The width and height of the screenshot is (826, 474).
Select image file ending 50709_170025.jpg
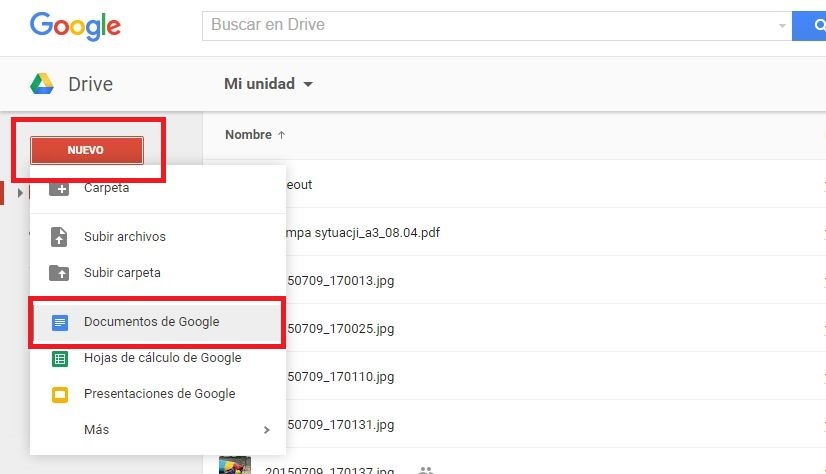click(341, 329)
